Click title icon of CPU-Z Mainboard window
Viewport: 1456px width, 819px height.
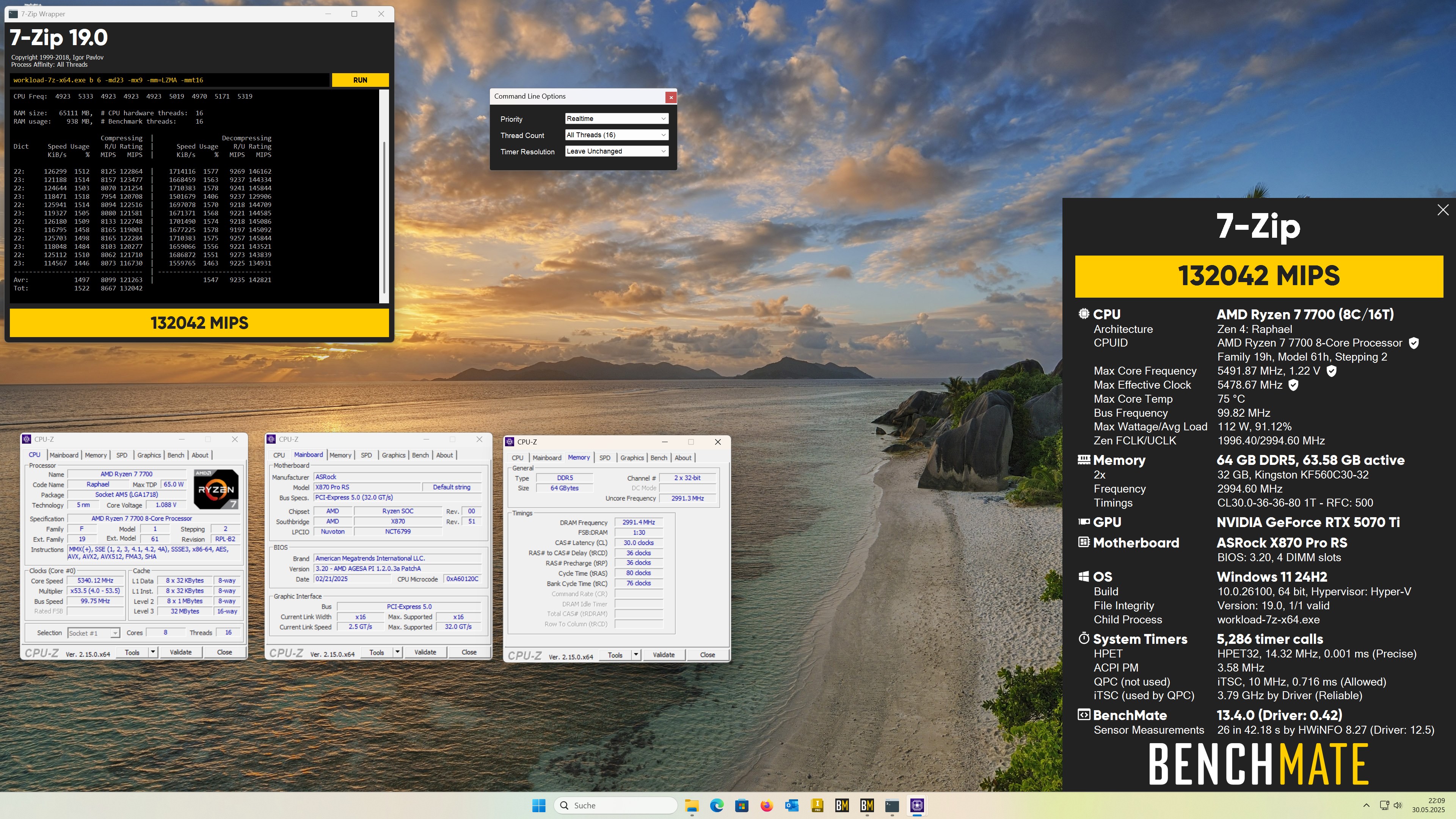pos(271,439)
